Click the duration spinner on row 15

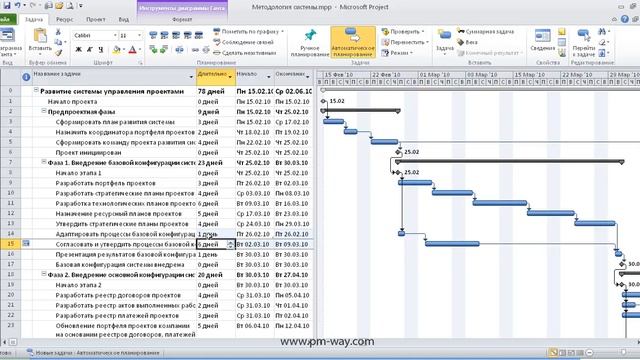click(230, 244)
